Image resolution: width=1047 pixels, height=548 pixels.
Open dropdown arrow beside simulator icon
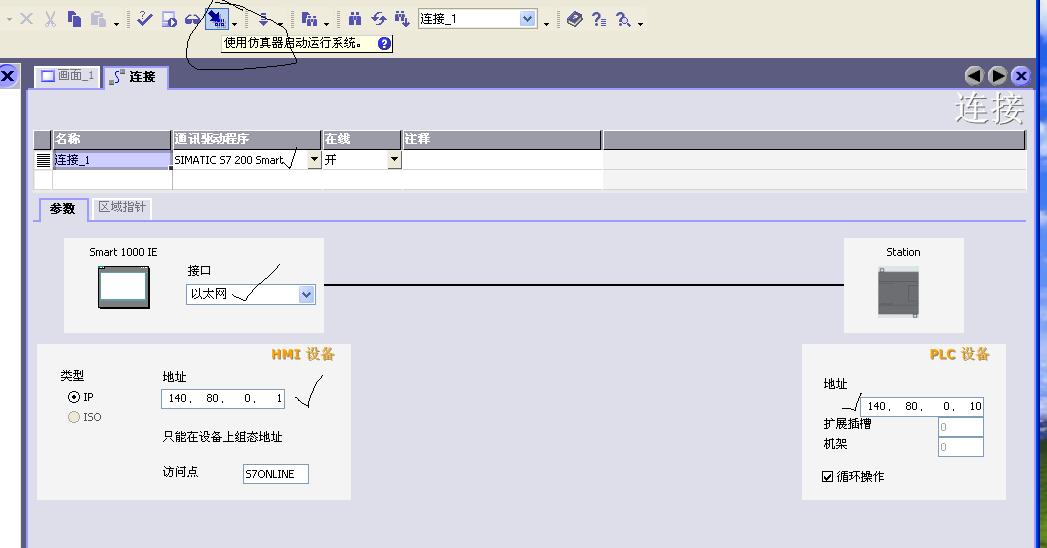pos(234,23)
